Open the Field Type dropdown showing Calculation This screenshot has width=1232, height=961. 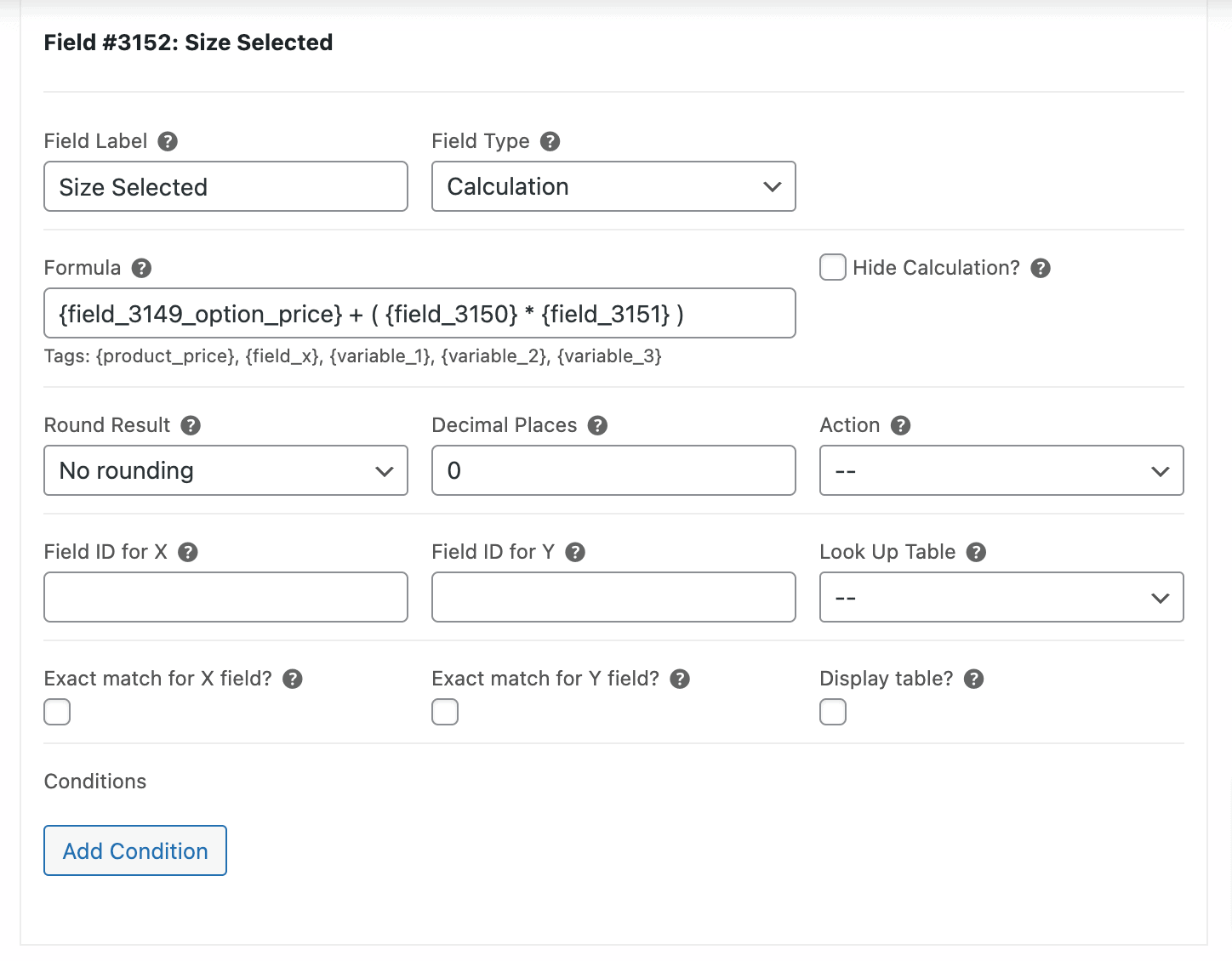613,186
